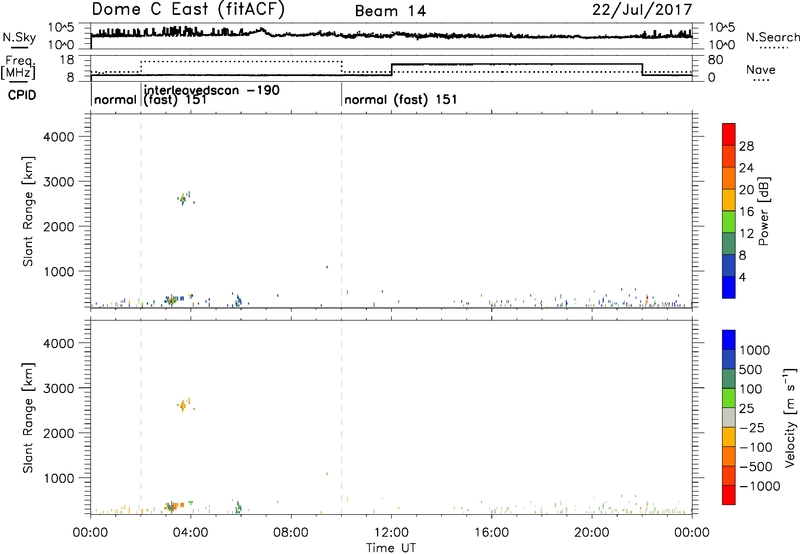
Task: Click the "CPID" row label
Action: pos(22,95)
